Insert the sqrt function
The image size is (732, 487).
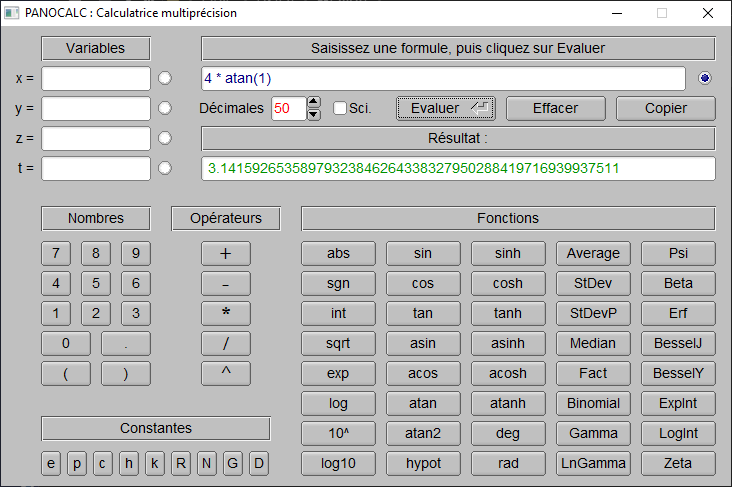pos(338,343)
